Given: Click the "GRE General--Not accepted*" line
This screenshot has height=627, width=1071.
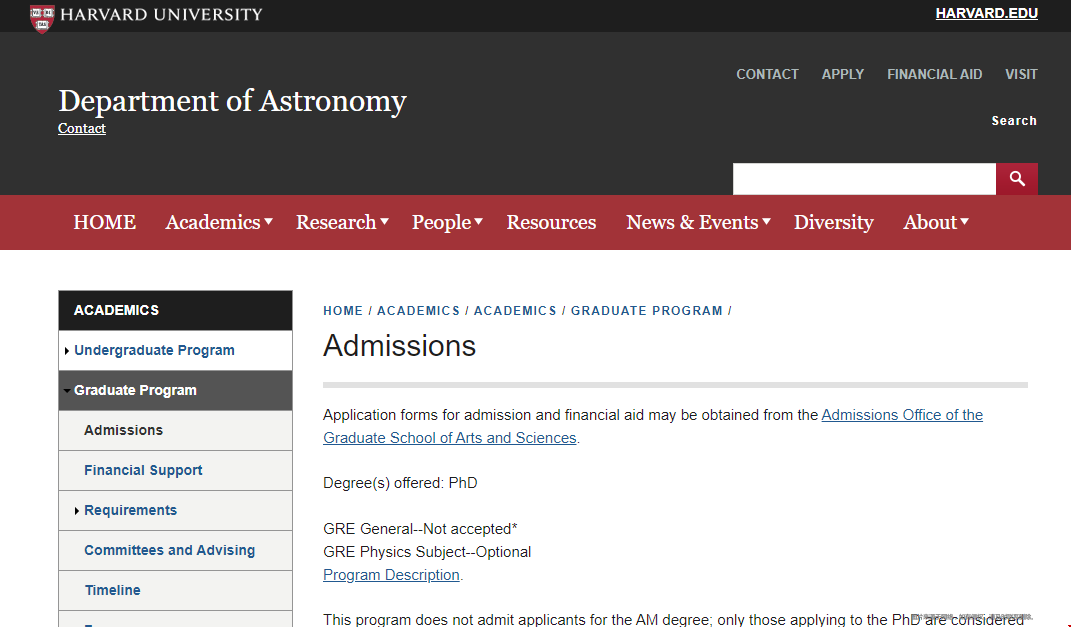Looking at the screenshot, I should (x=420, y=529).
